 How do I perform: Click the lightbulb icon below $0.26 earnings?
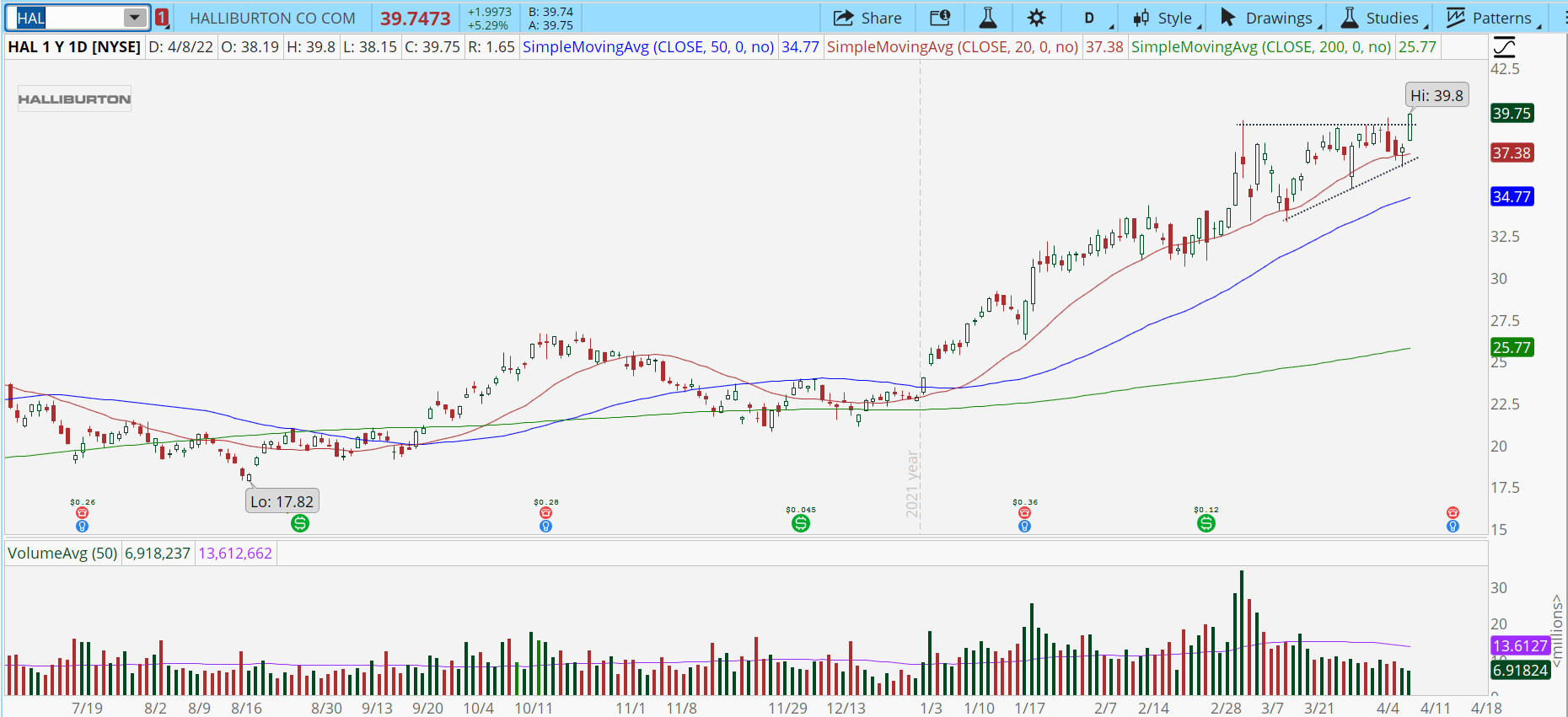coord(82,527)
